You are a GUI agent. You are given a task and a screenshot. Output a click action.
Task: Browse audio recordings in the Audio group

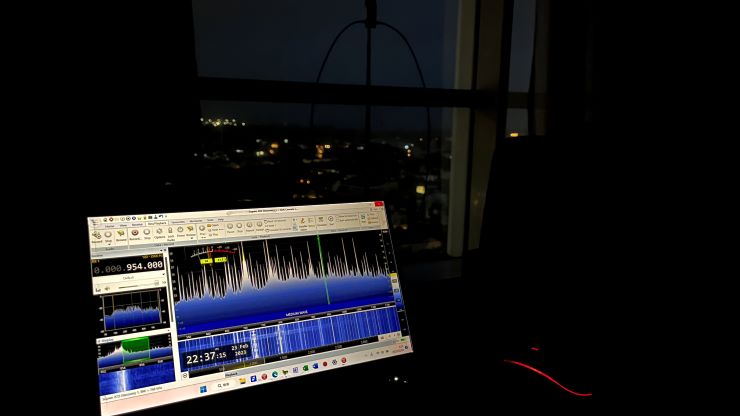click(121, 234)
